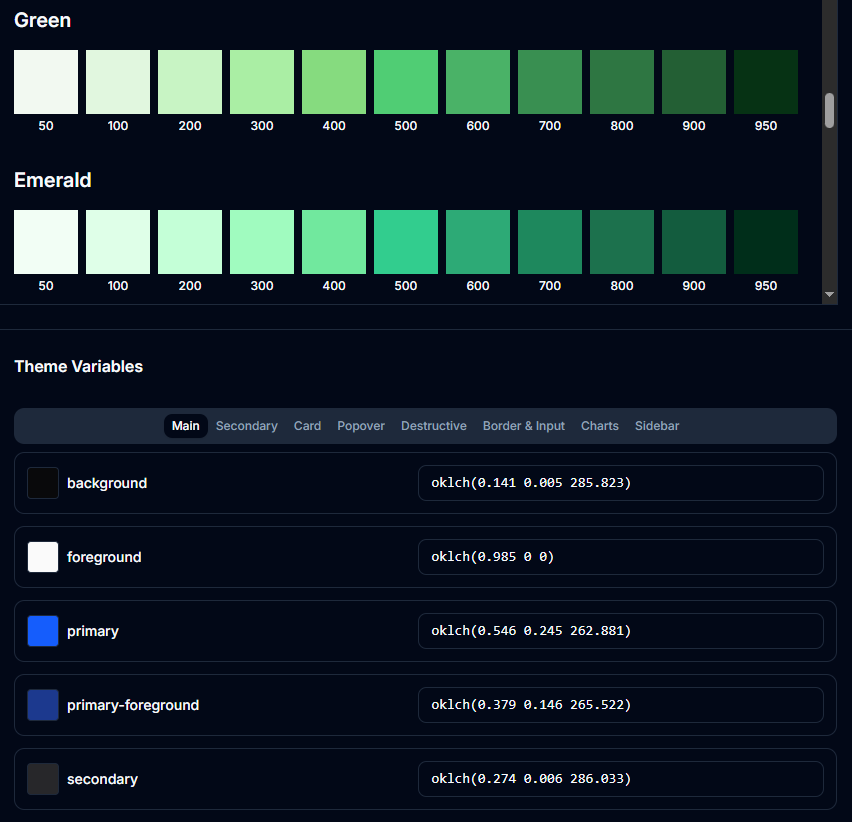The height and width of the screenshot is (822, 852).
Task: Choose the Emerald 950 swatch
Action: pos(766,242)
